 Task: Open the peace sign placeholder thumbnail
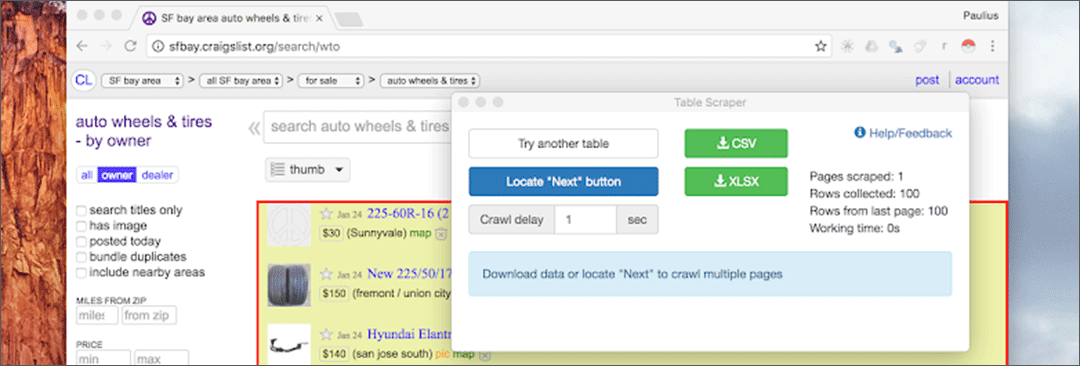click(x=289, y=225)
